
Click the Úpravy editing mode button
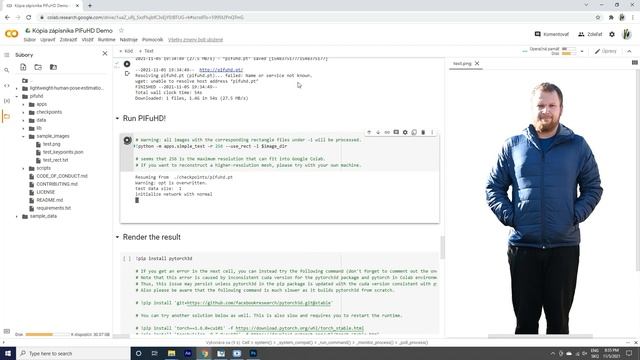tap(605, 51)
